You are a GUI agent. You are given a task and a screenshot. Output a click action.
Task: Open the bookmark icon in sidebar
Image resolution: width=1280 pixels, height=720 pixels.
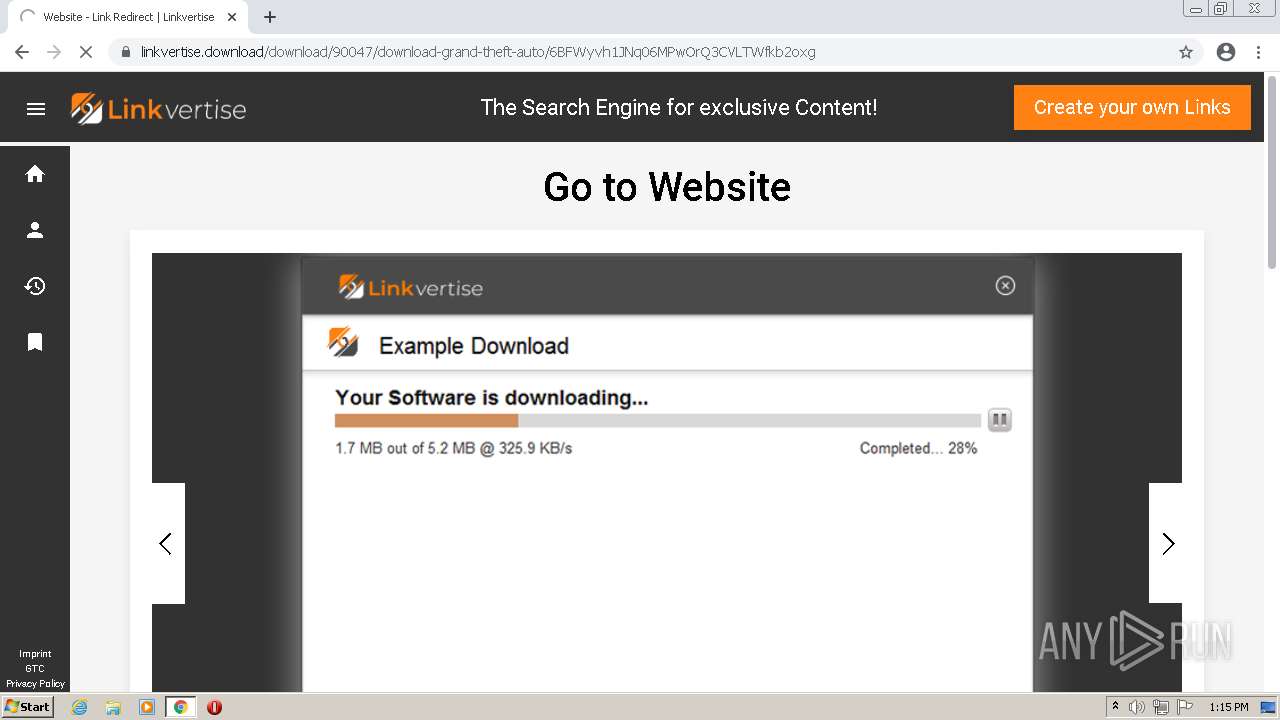[x=35, y=342]
